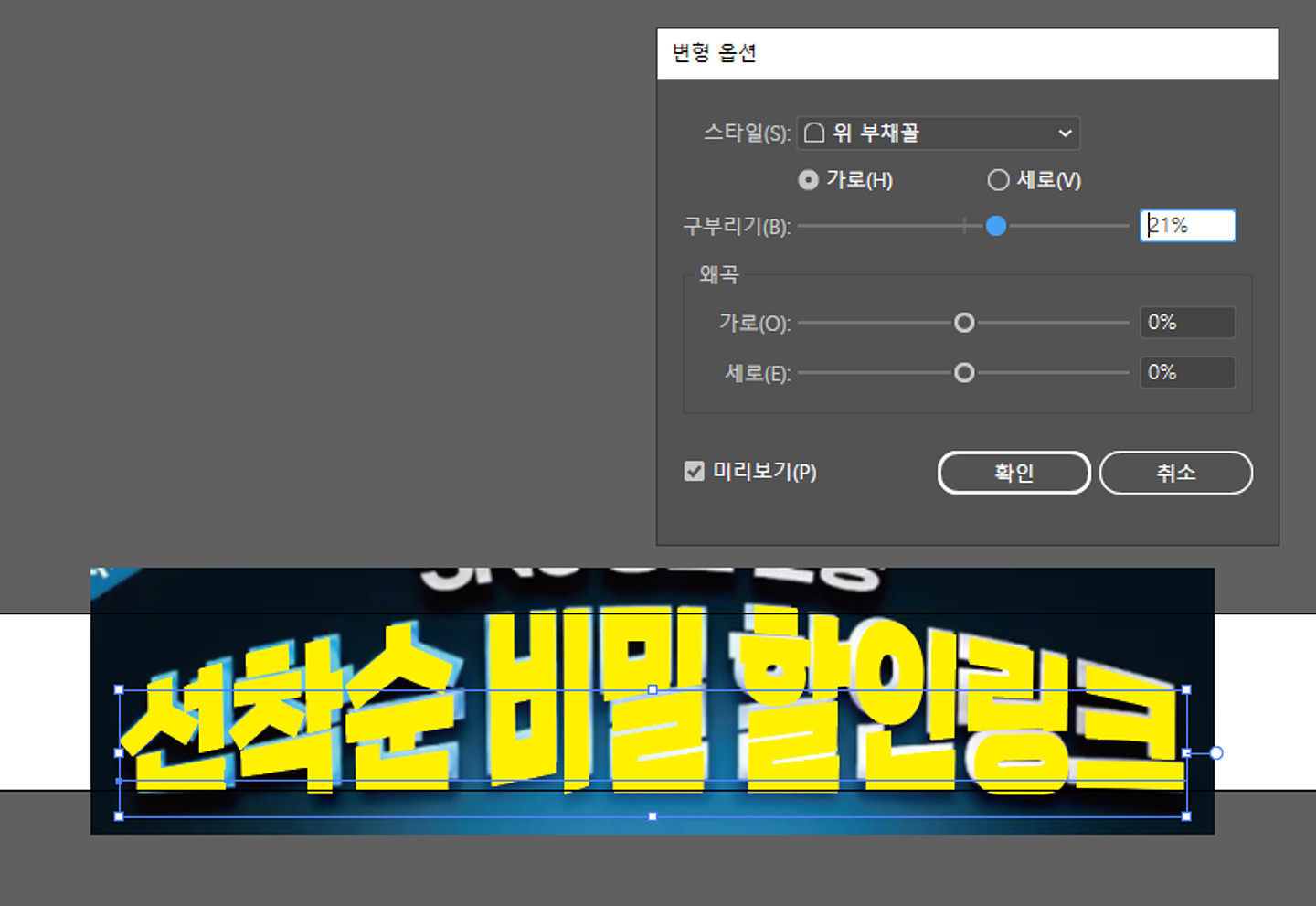Image resolution: width=1316 pixels, height=906 pixels.
Task: Click the bottom-right bounding box handle
Action: 1186,816
